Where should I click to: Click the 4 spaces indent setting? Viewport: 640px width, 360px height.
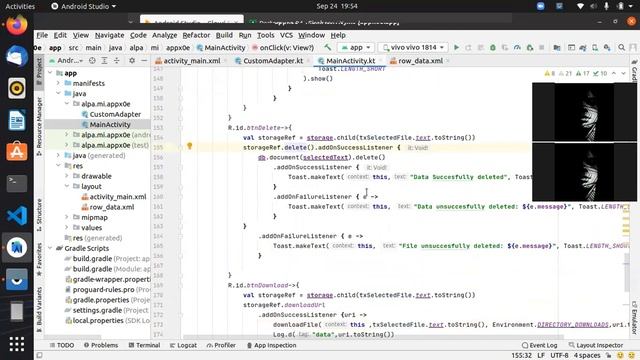587,356
